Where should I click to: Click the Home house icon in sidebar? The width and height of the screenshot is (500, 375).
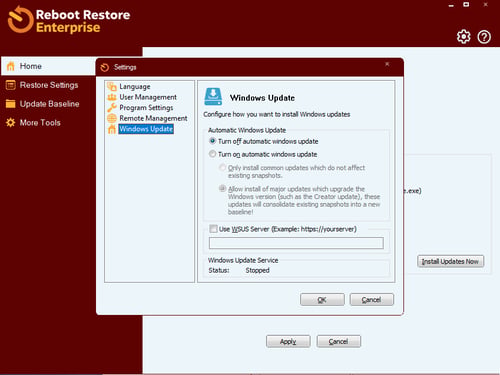11,66
